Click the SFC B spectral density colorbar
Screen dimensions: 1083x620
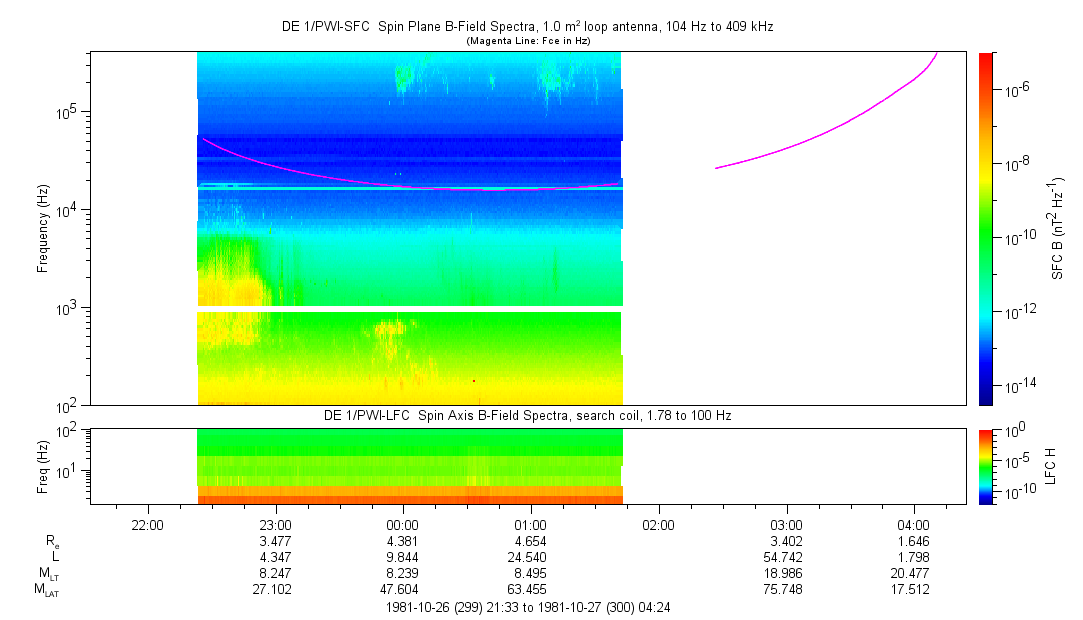[x=986, y=228]
